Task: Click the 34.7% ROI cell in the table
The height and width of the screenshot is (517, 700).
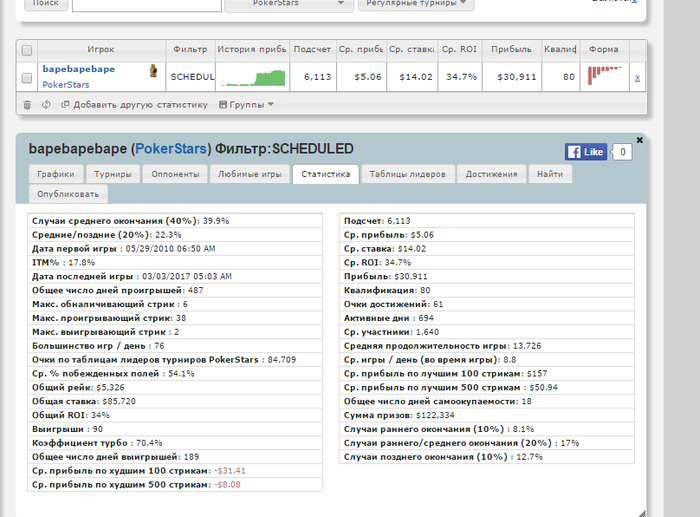Action: [462, 77]
